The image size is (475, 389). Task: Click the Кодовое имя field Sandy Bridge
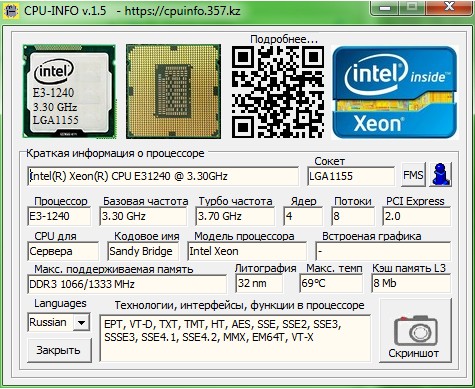[143, 251]
